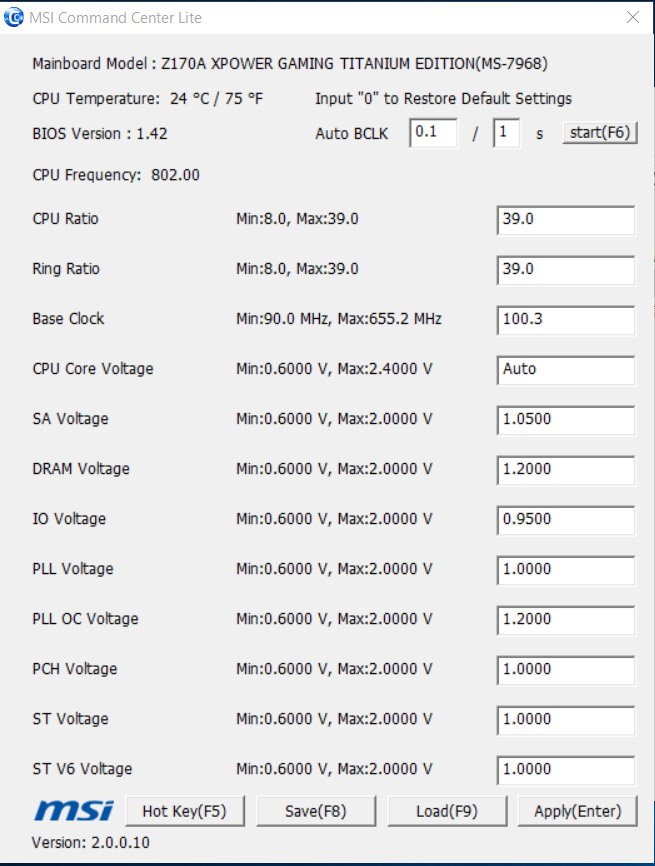
Task: Select the ST Voltage input field
Action: 566,720
